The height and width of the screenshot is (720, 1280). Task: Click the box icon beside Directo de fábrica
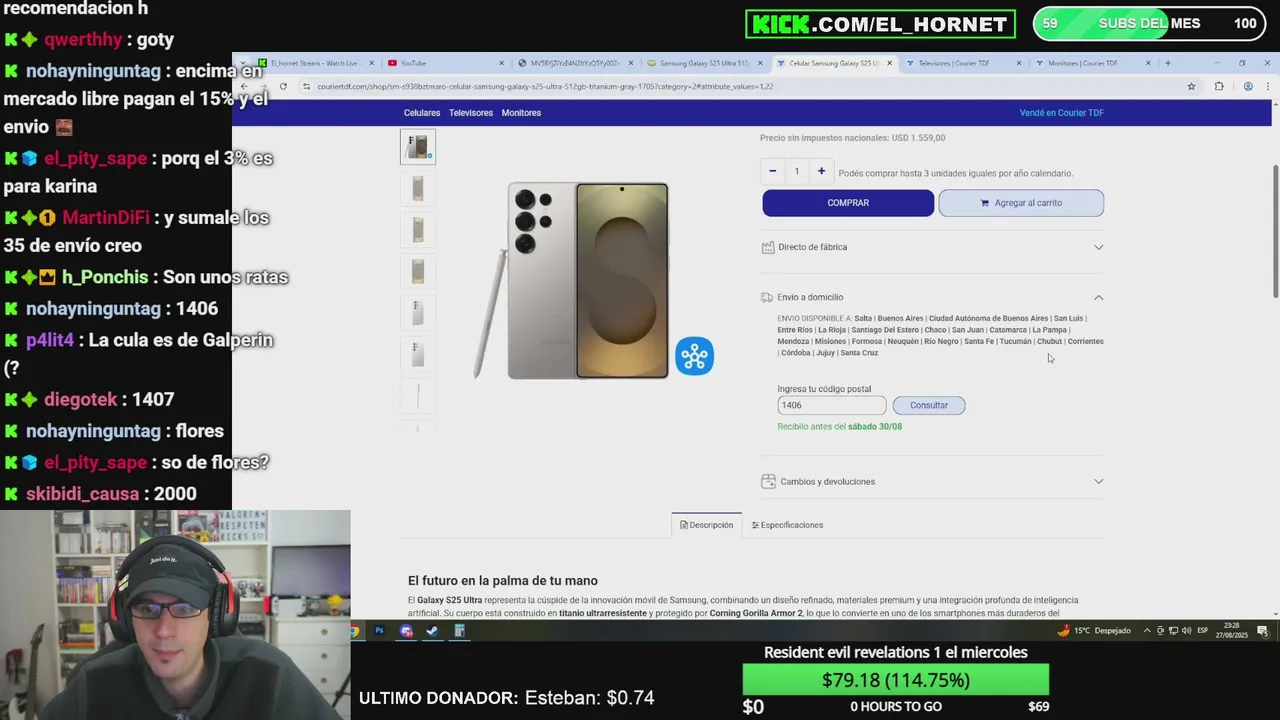768,247
